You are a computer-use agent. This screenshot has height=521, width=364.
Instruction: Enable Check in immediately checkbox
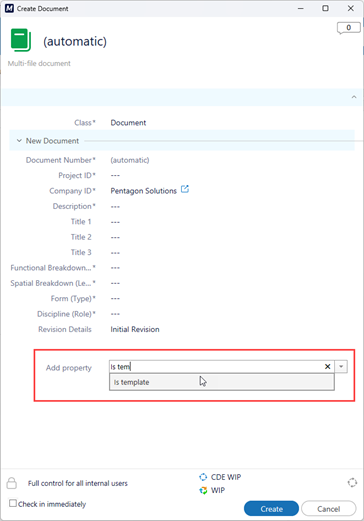click(13, 503)
